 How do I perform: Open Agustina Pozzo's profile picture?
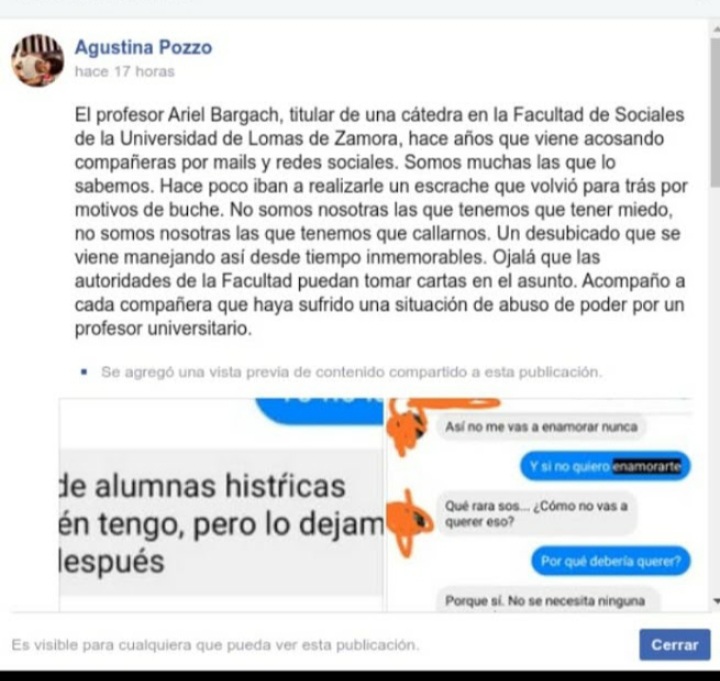tap(38, 60)
